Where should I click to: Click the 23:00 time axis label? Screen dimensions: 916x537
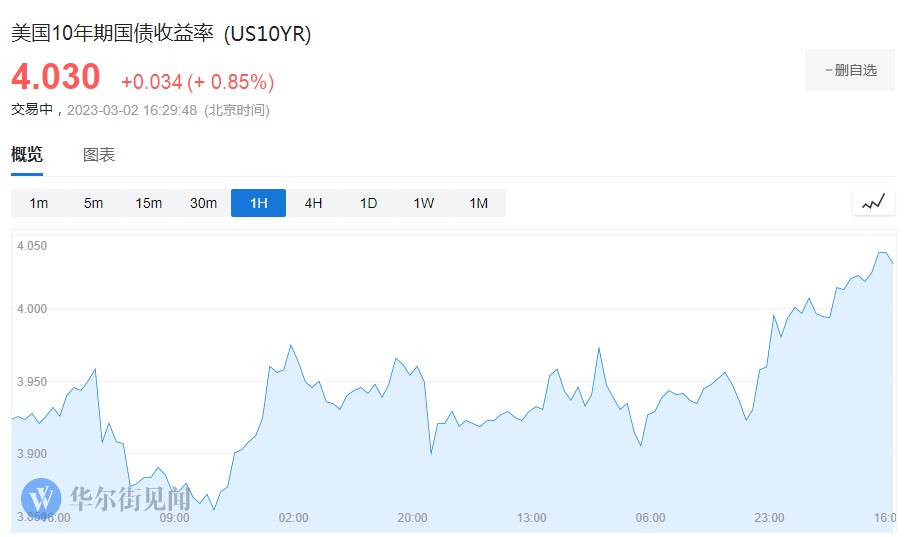coord(769,518)
